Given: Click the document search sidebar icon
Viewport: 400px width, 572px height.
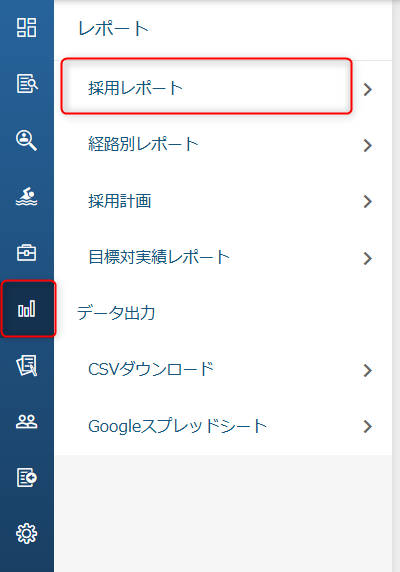Looking at the screenshot, I should coord(27,84).
